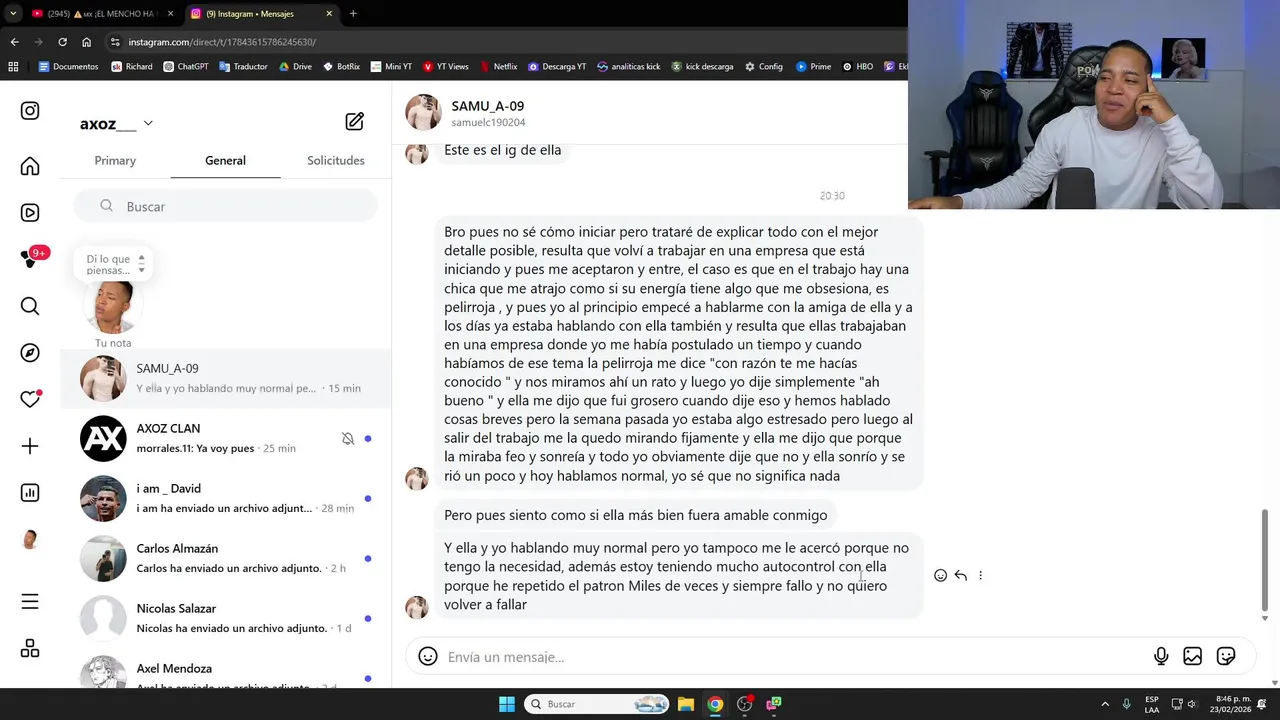The height and width of the screenshot is (720, 1280).
Task: Open the Axel Mendoza conversation
Action: (226, 669)
